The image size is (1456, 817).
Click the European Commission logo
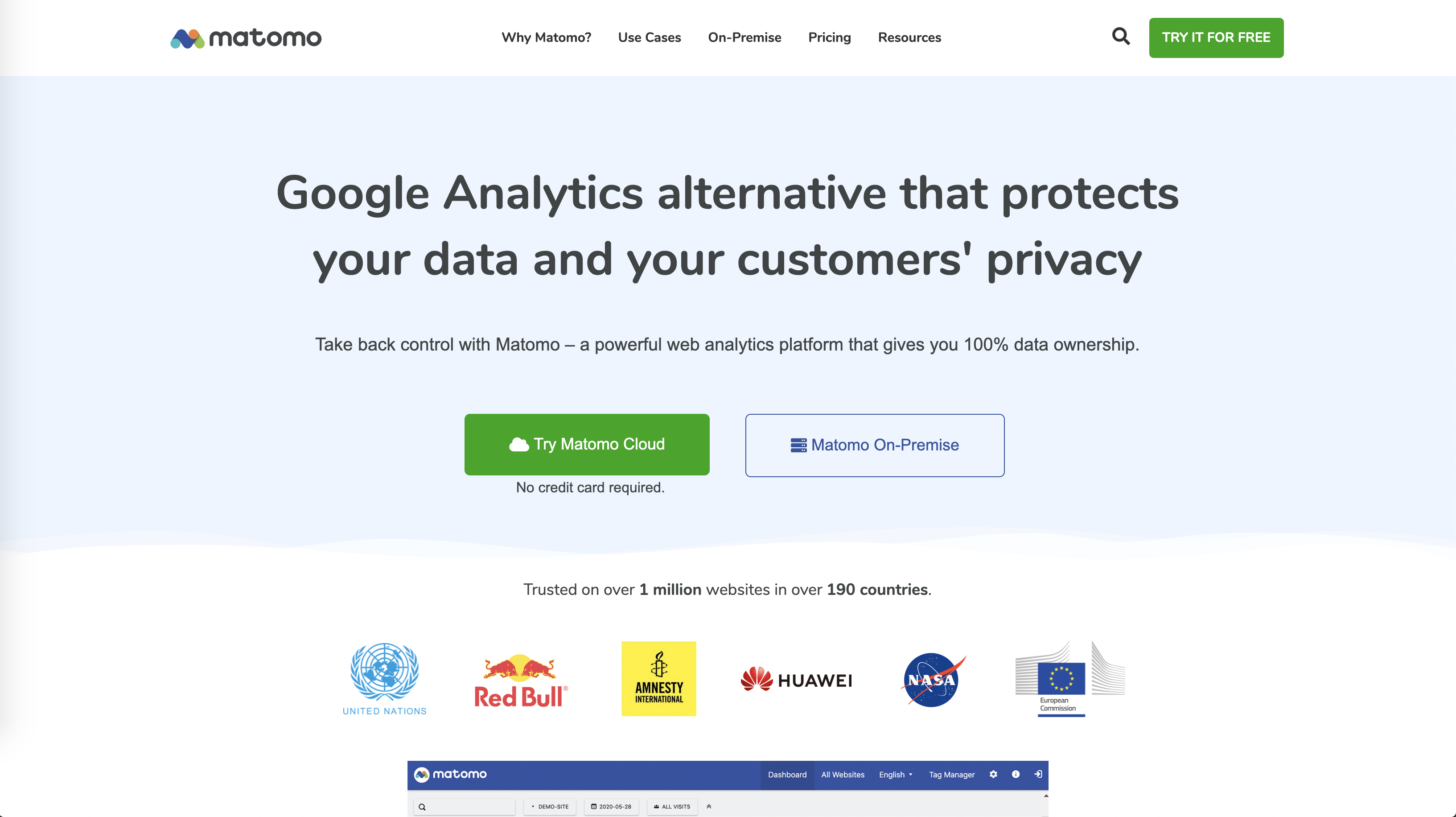click(1070, 678)
